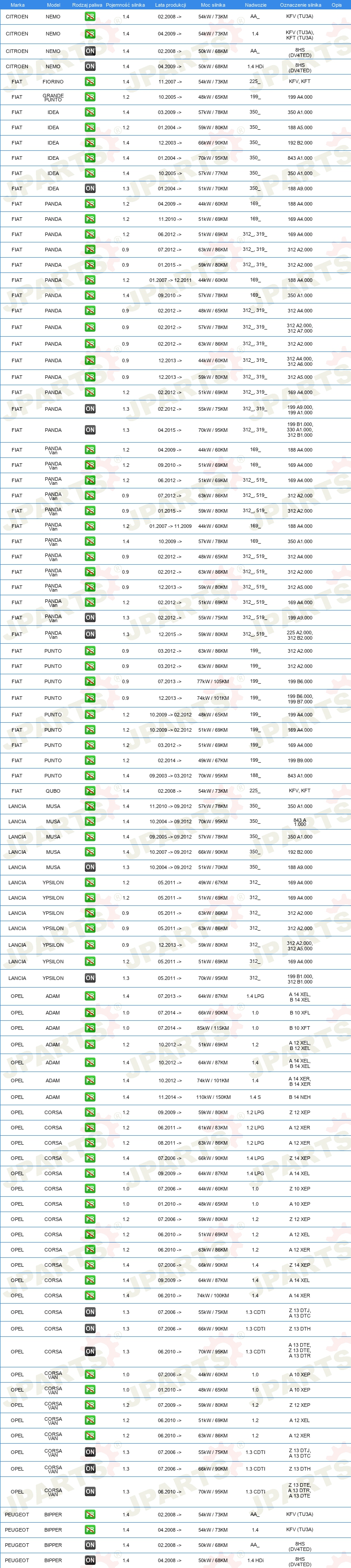Click diesel ON icon in Fiat Panda 70kW/95KM row
Image resolution: width=351 pixels, height=1568 pixels.
(x=90, y=430)
